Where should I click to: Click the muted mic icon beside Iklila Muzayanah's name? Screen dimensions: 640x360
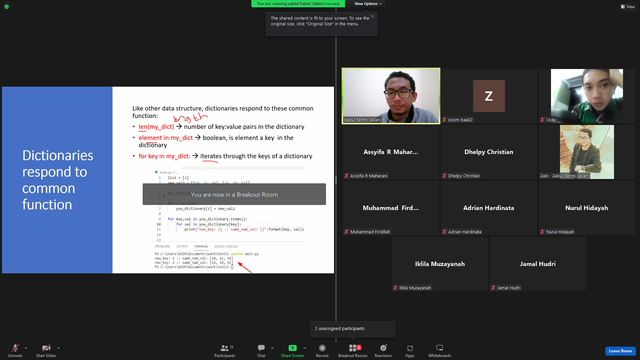[x=396, y=288]
